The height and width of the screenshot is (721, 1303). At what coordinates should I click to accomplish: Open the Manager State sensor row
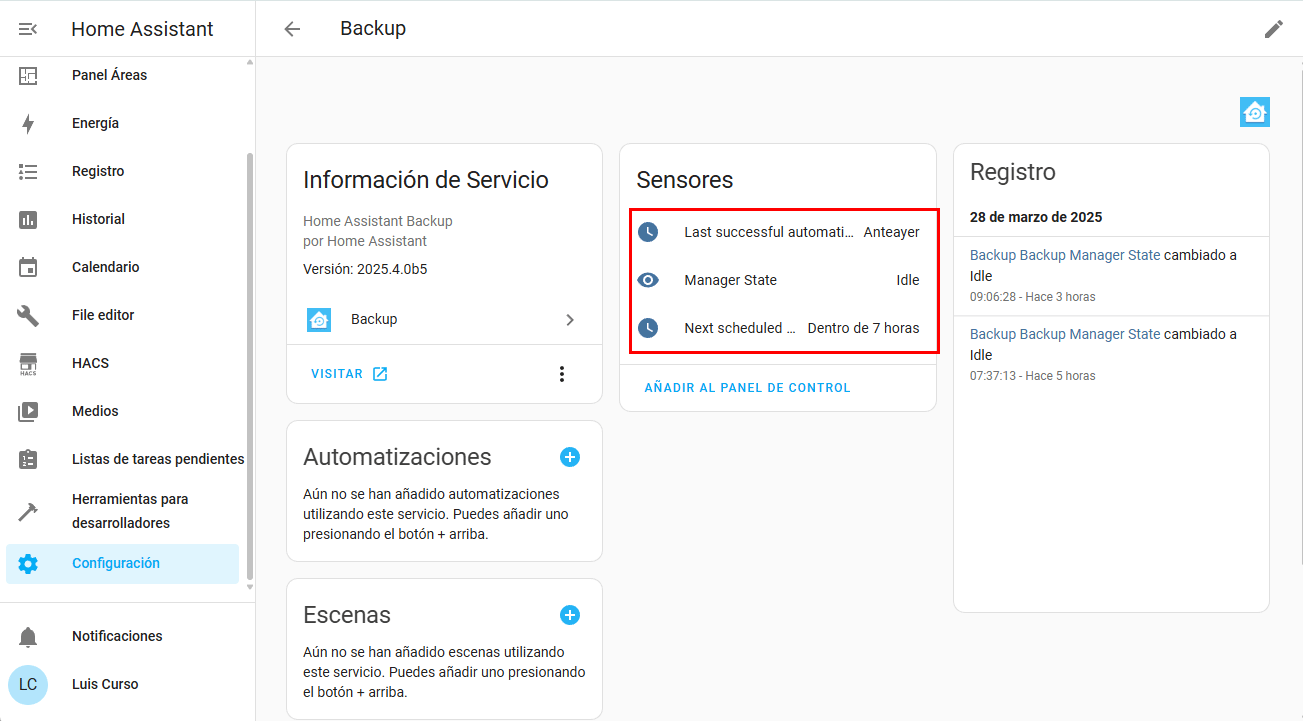coord(778,280)
